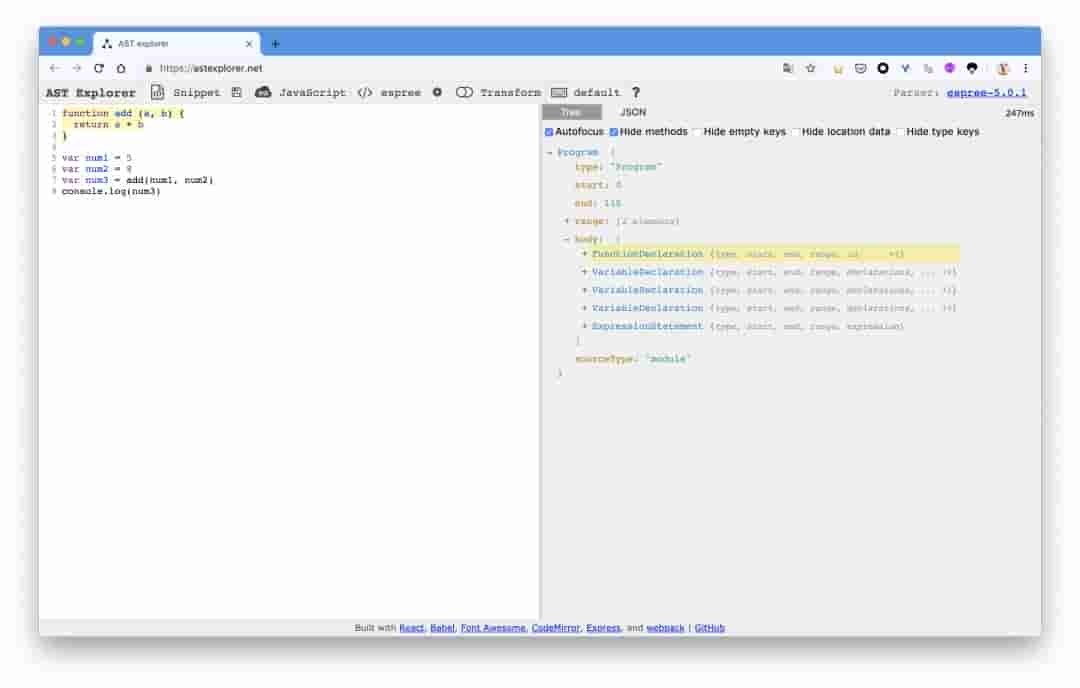Open the espree-5.0.1 parser link

tap(987, 93)
